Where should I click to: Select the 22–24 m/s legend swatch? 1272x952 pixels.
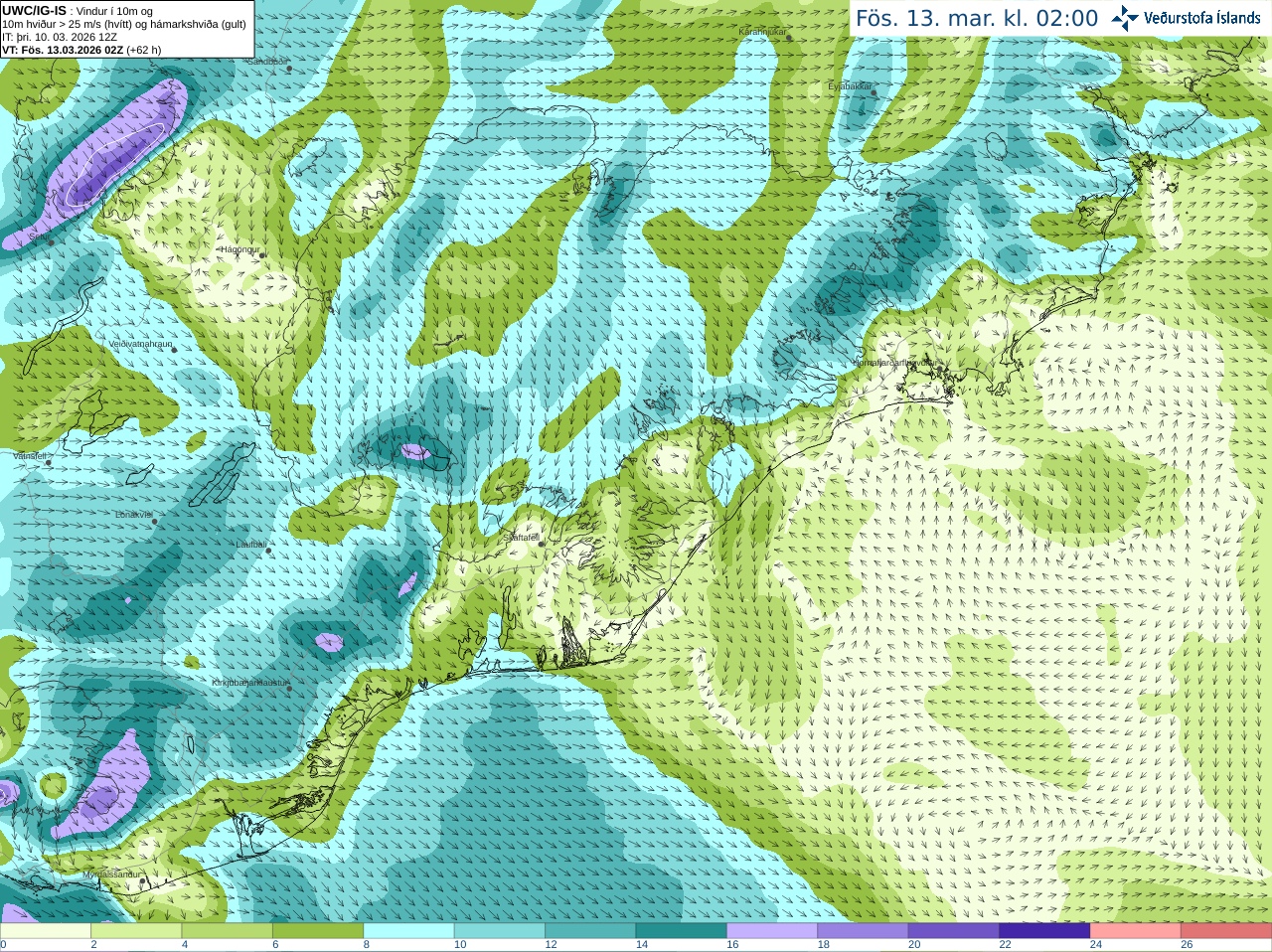coord(1044,931)
